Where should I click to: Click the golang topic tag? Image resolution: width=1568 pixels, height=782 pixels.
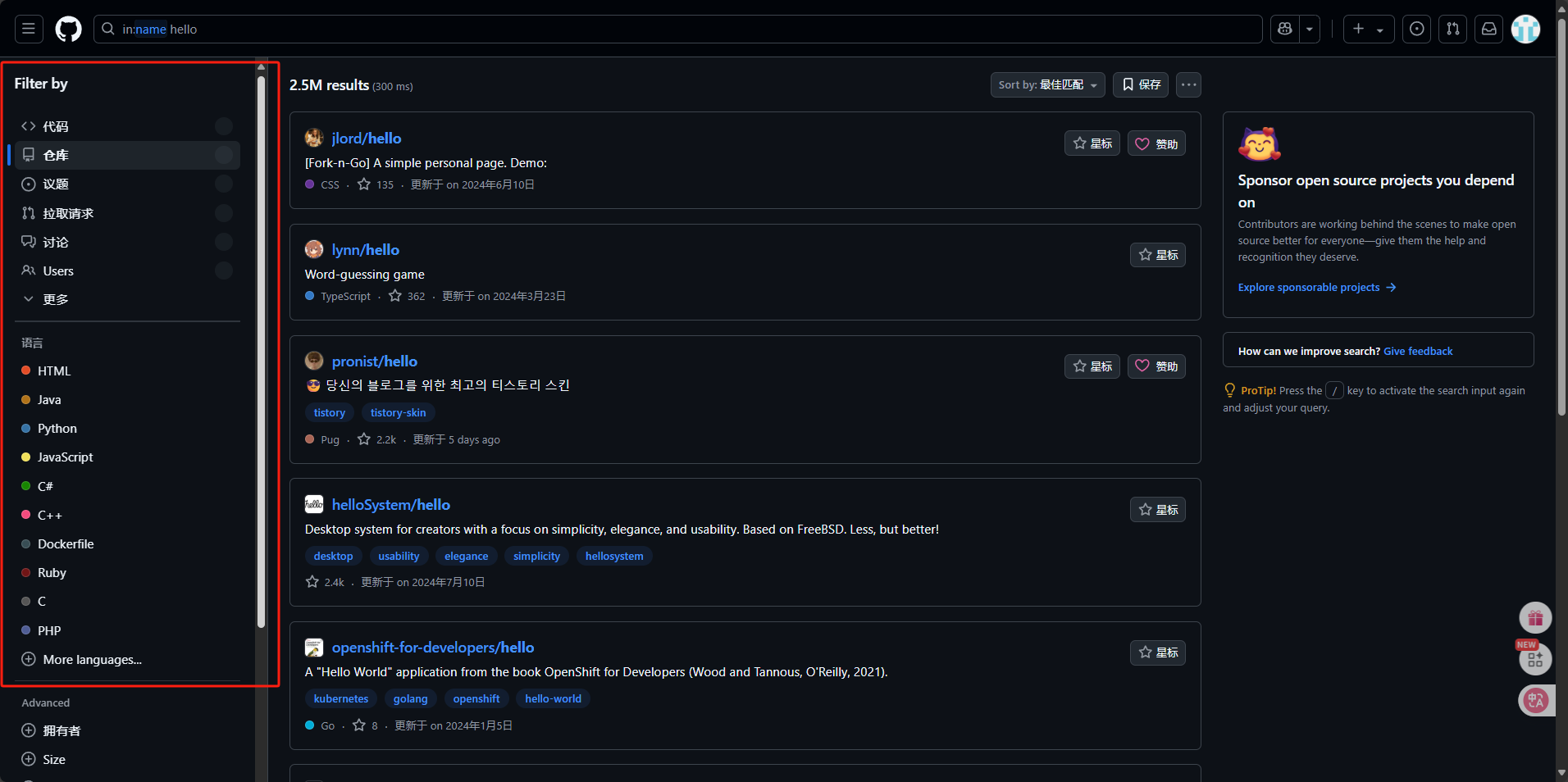411,698
